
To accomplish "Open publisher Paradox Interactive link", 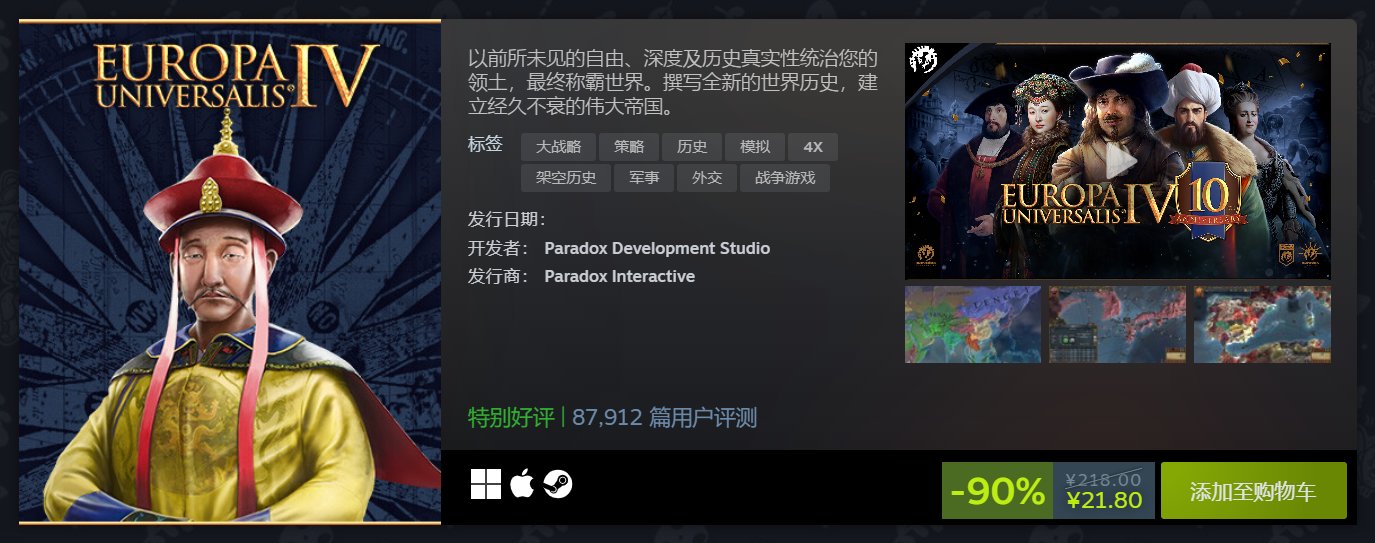I will click(619, 276).
